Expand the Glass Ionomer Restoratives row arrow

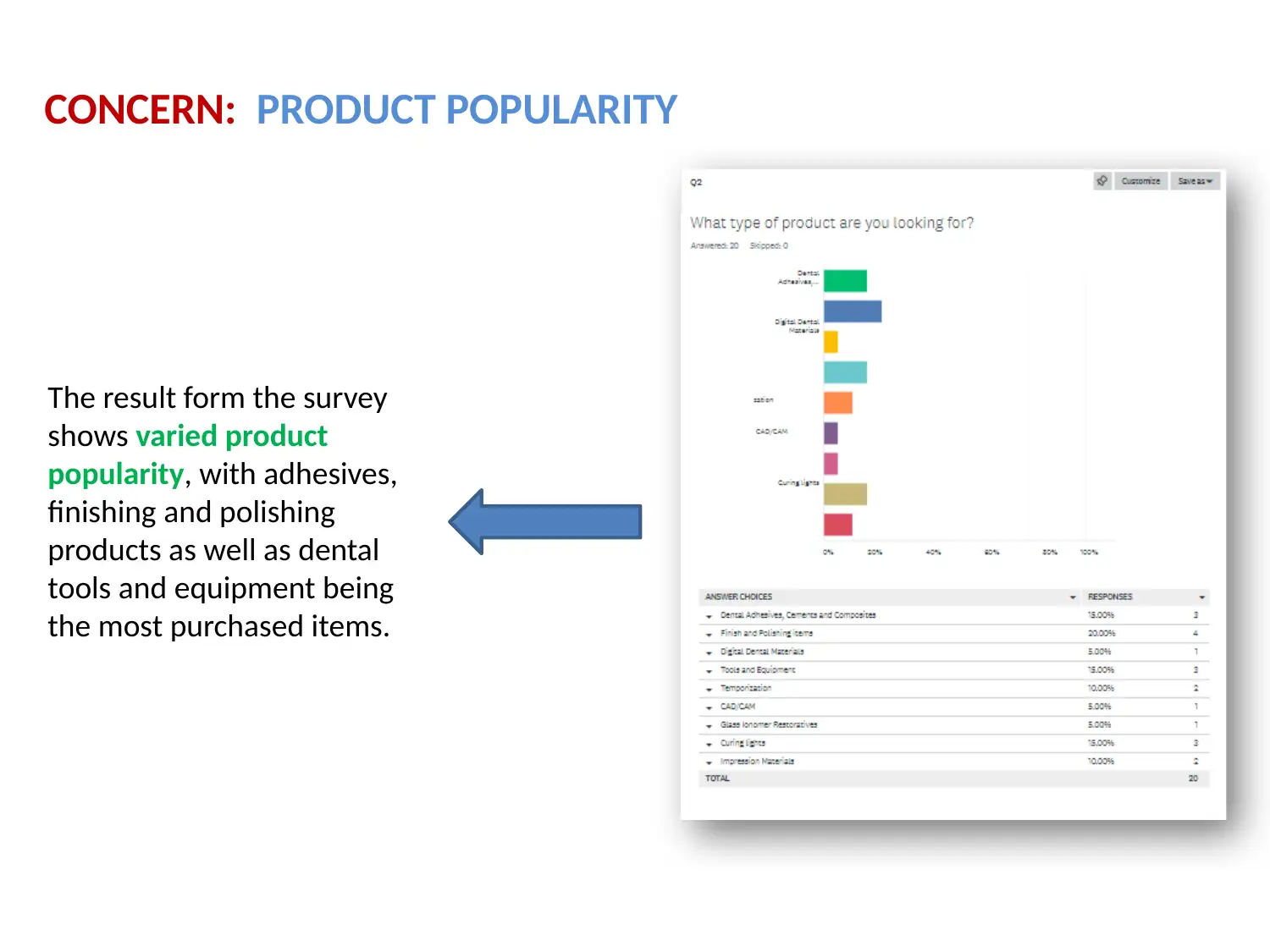click(x=709, y=726)
